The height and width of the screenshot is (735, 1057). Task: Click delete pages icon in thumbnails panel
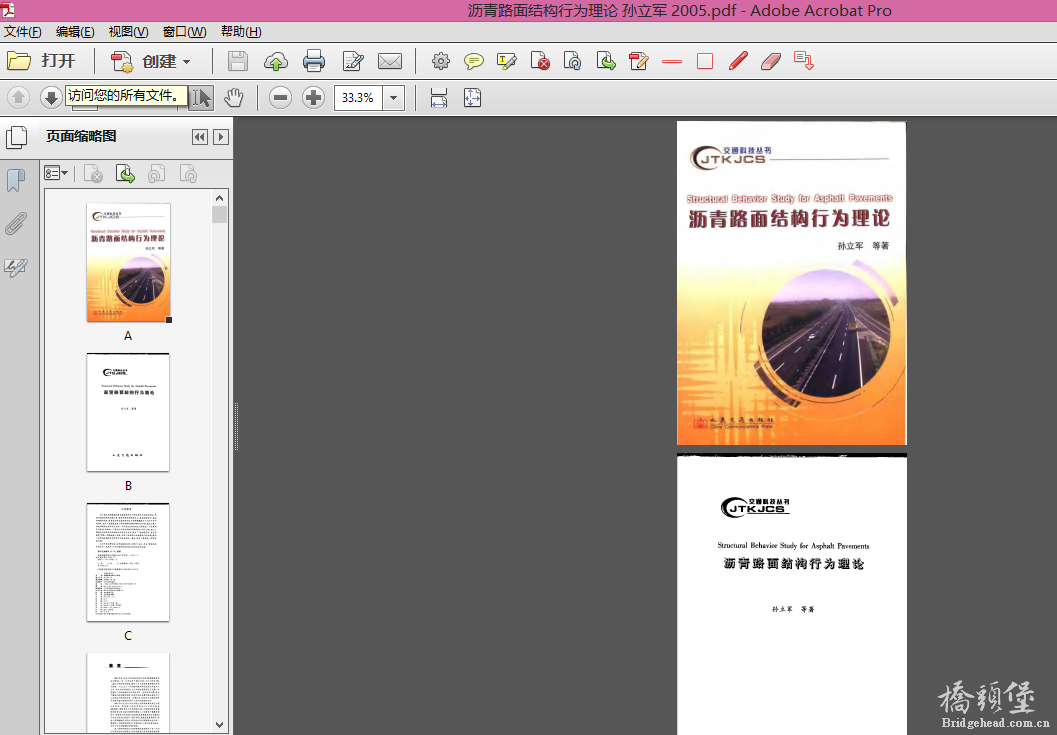[93, 175]
